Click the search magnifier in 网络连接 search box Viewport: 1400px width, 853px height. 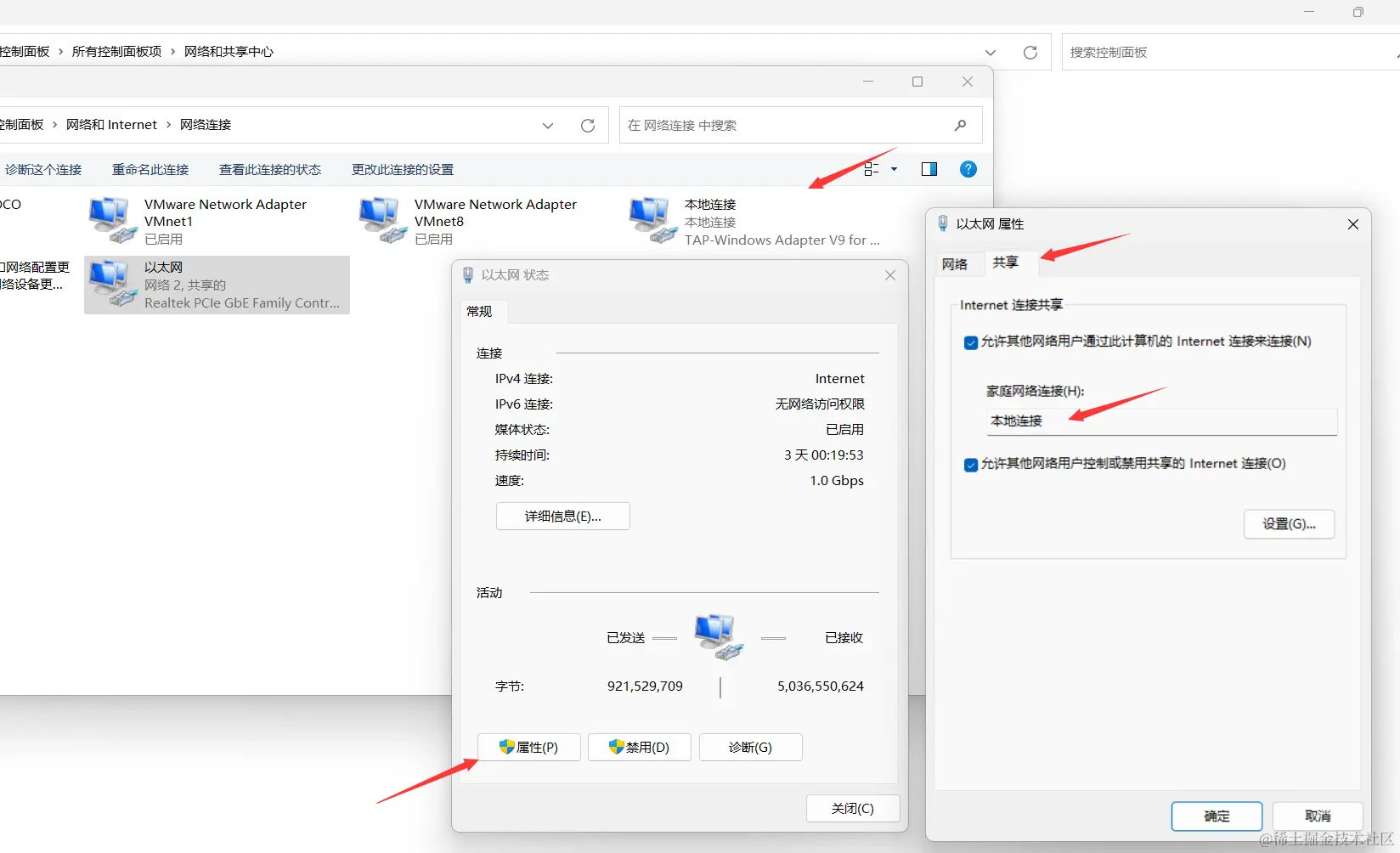pos(961,126)
